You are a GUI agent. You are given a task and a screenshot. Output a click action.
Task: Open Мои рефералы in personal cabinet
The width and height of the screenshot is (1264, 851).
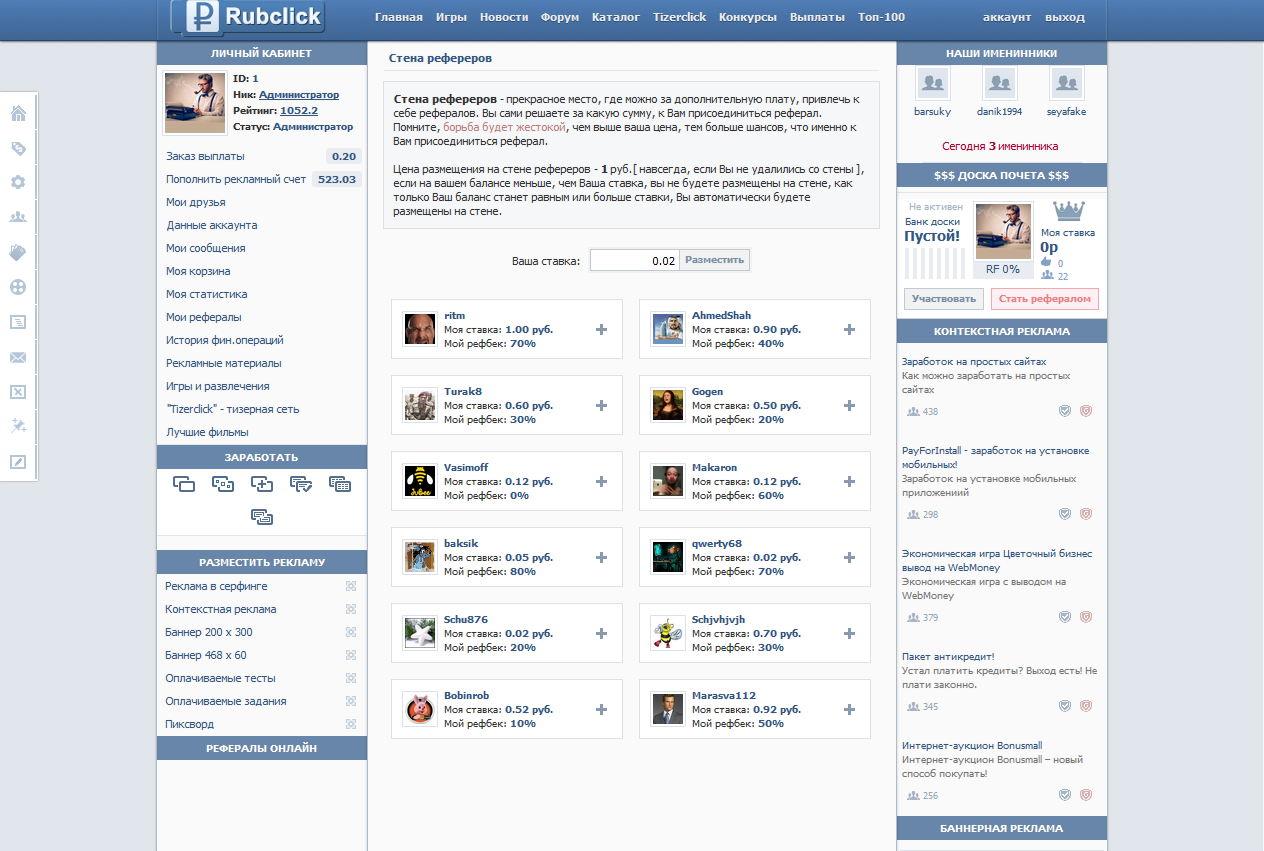tap(204, 317)
